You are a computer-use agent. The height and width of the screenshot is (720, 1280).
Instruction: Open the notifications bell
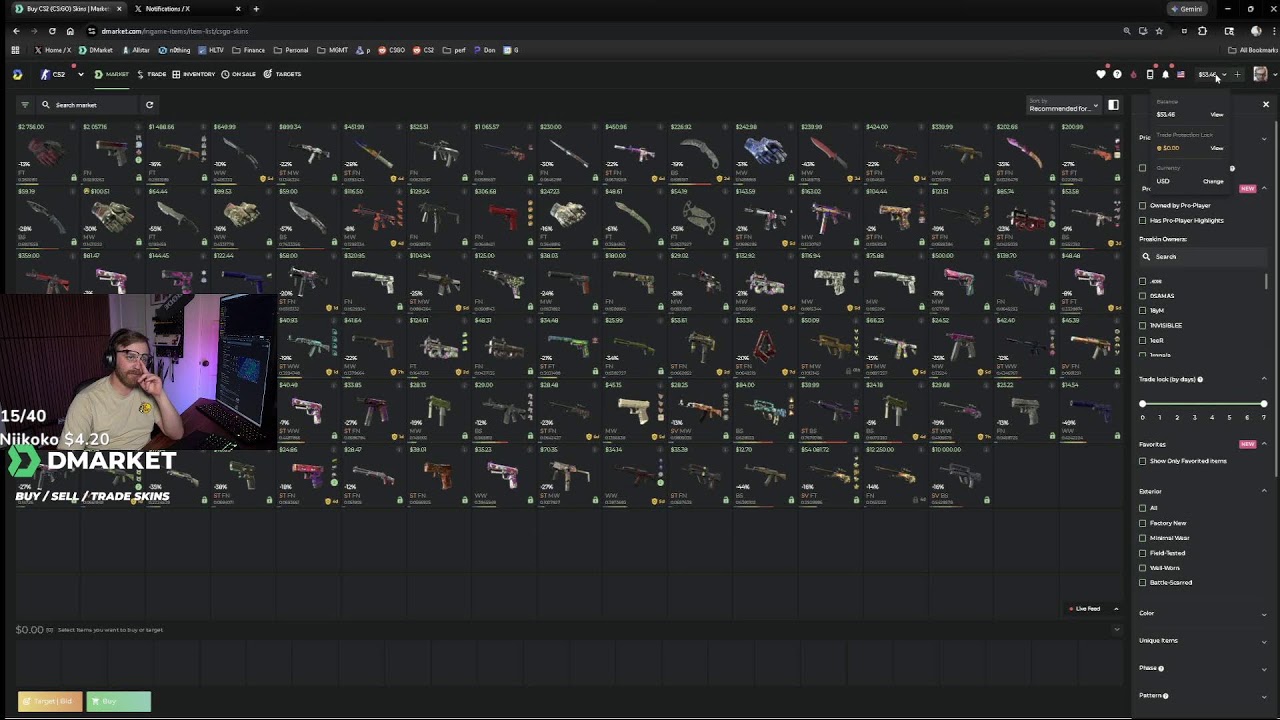1165,74
